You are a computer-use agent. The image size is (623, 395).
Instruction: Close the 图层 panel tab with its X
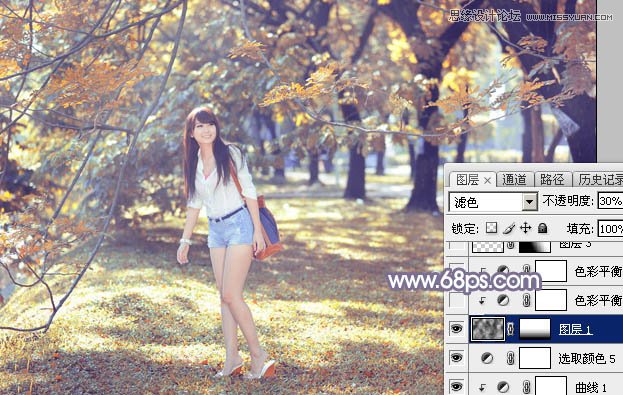[x=488, y=181]
